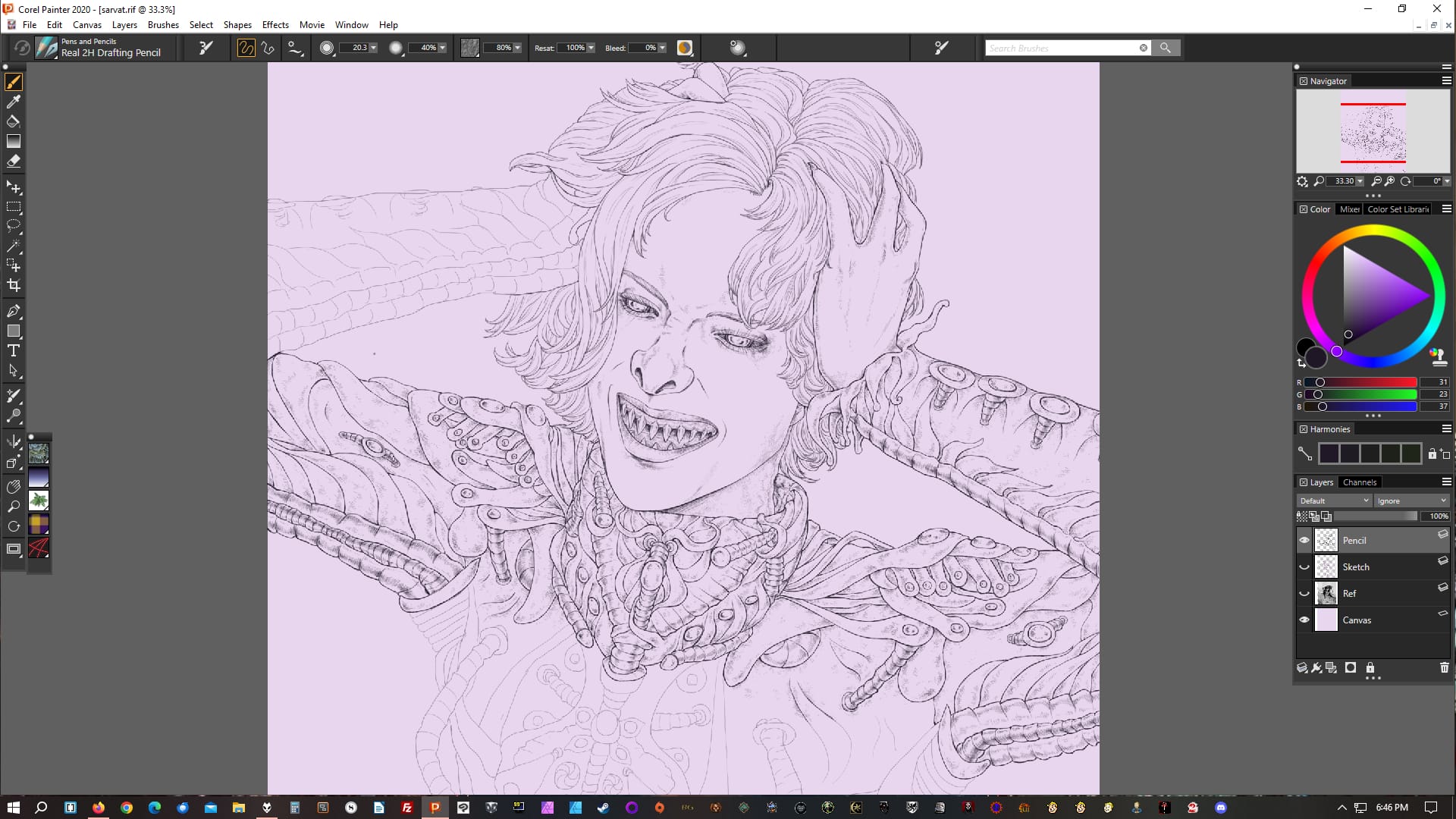
Task: Open the brush size dropdown
Action: (373, 48)
